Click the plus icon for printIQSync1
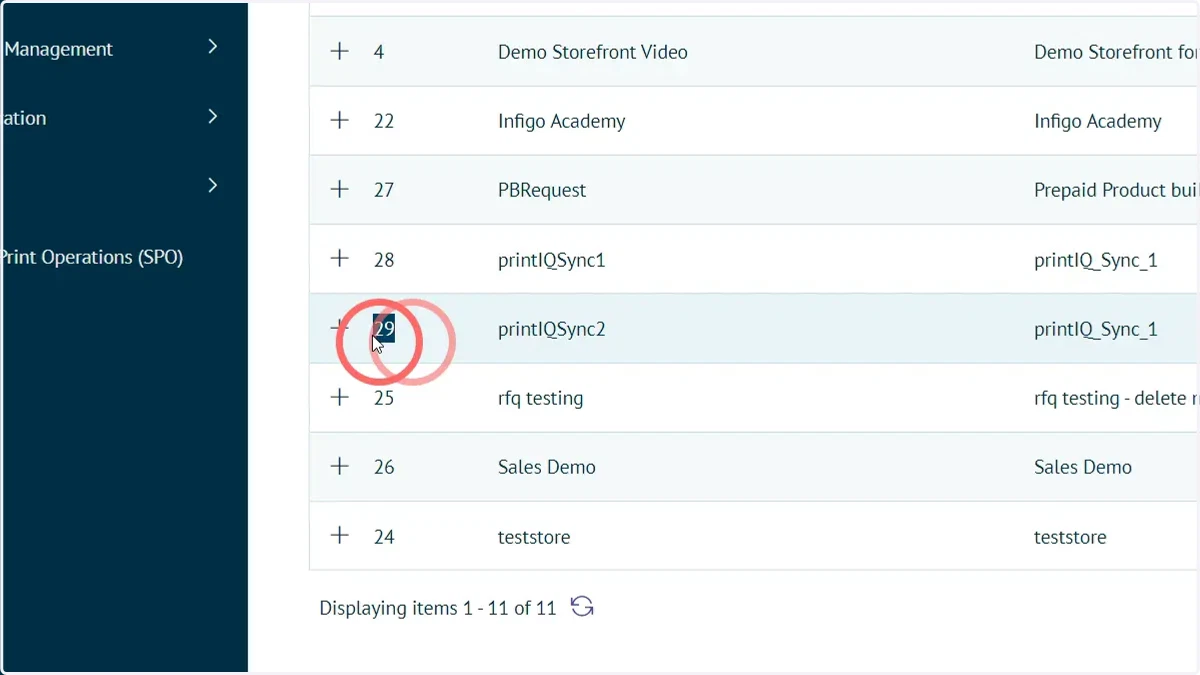Screen dimensions: 1200x675 click(340, 259)
